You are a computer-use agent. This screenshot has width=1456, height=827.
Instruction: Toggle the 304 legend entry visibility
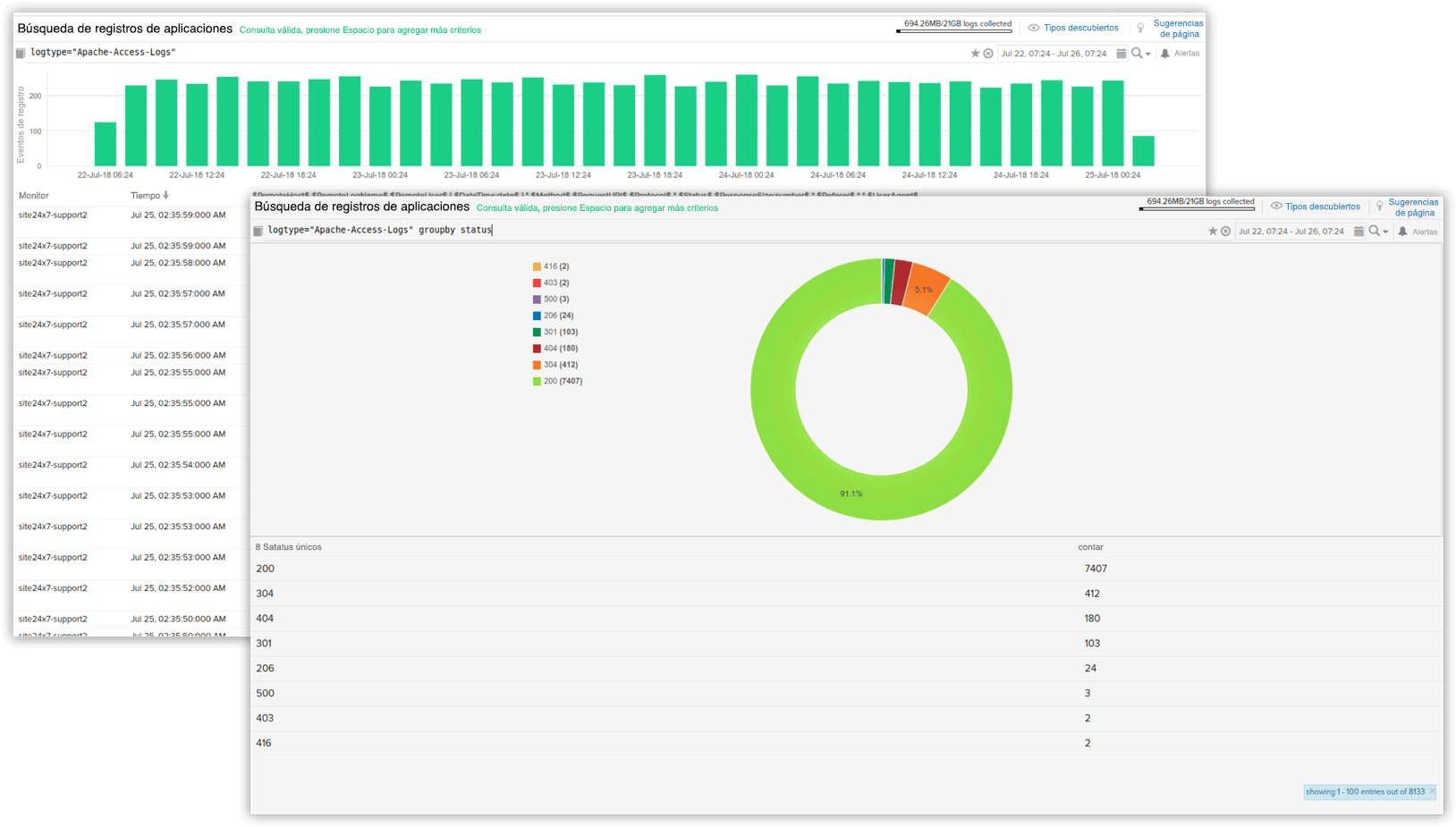pos(556,365)
